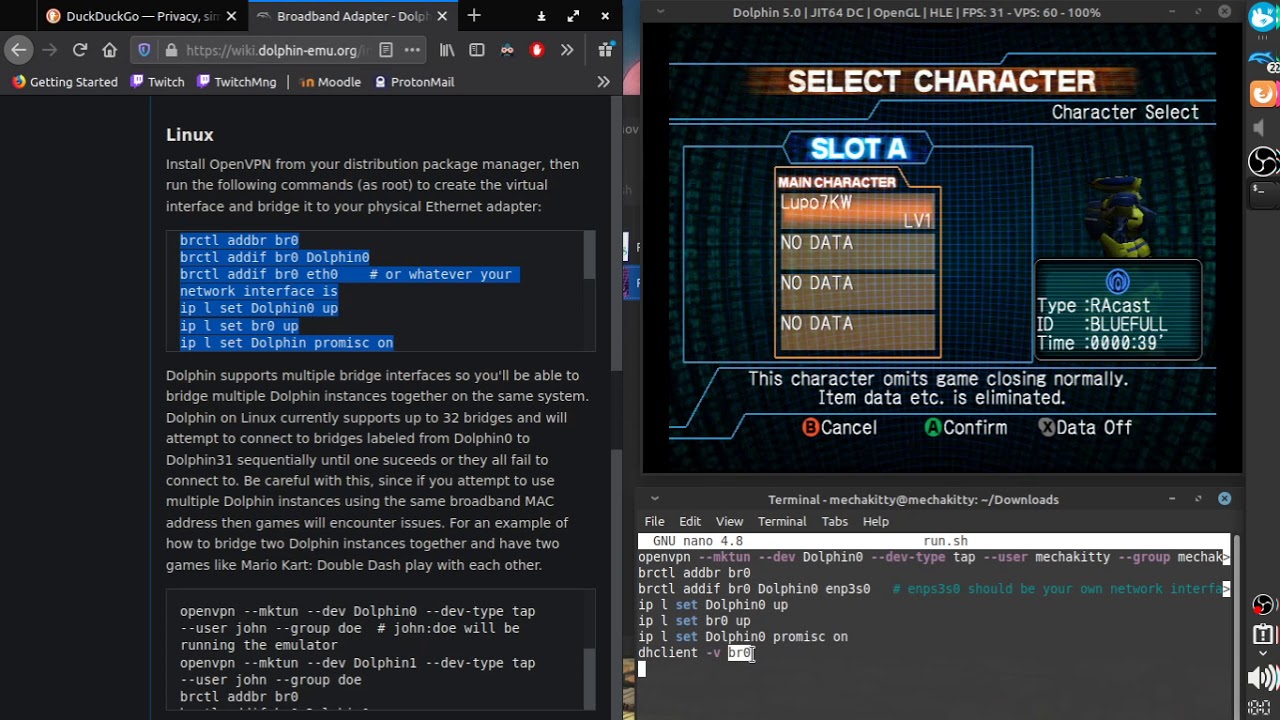Open the gift box icon in Firefox toolbar
Viewport: 1280px width, 720px height.
(605, 50)
